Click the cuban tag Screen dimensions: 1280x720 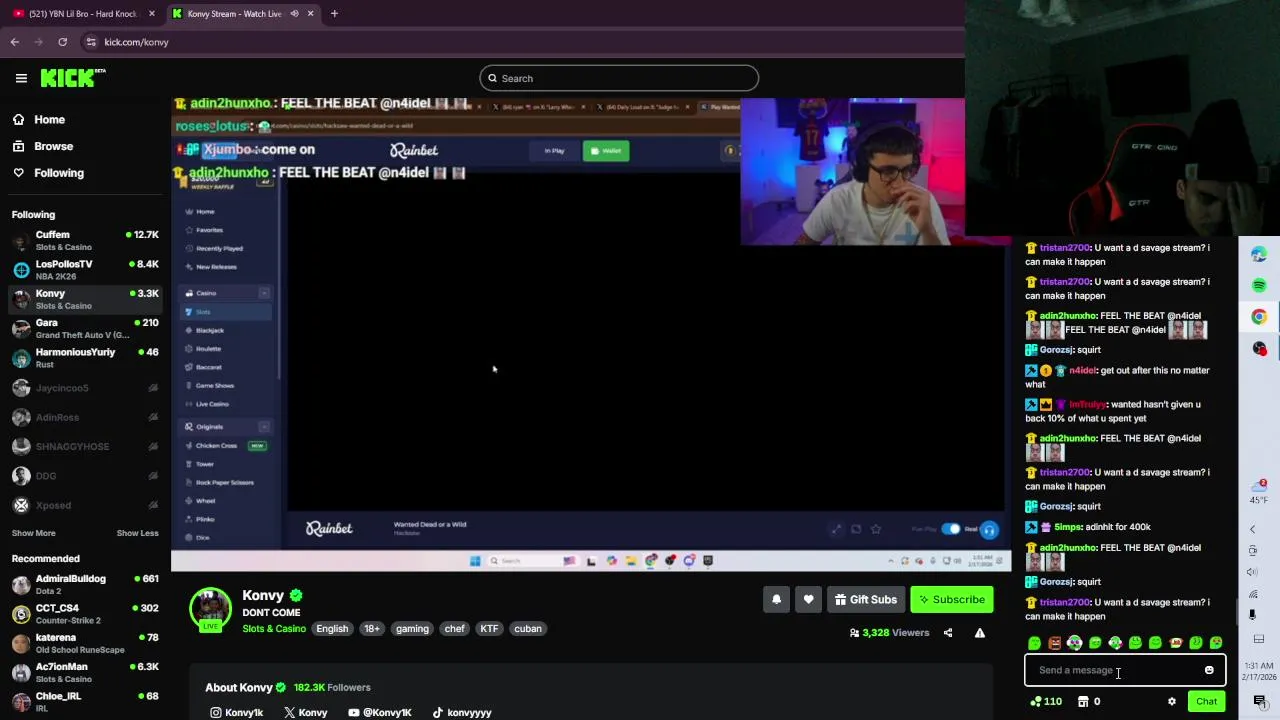(528, 629)
